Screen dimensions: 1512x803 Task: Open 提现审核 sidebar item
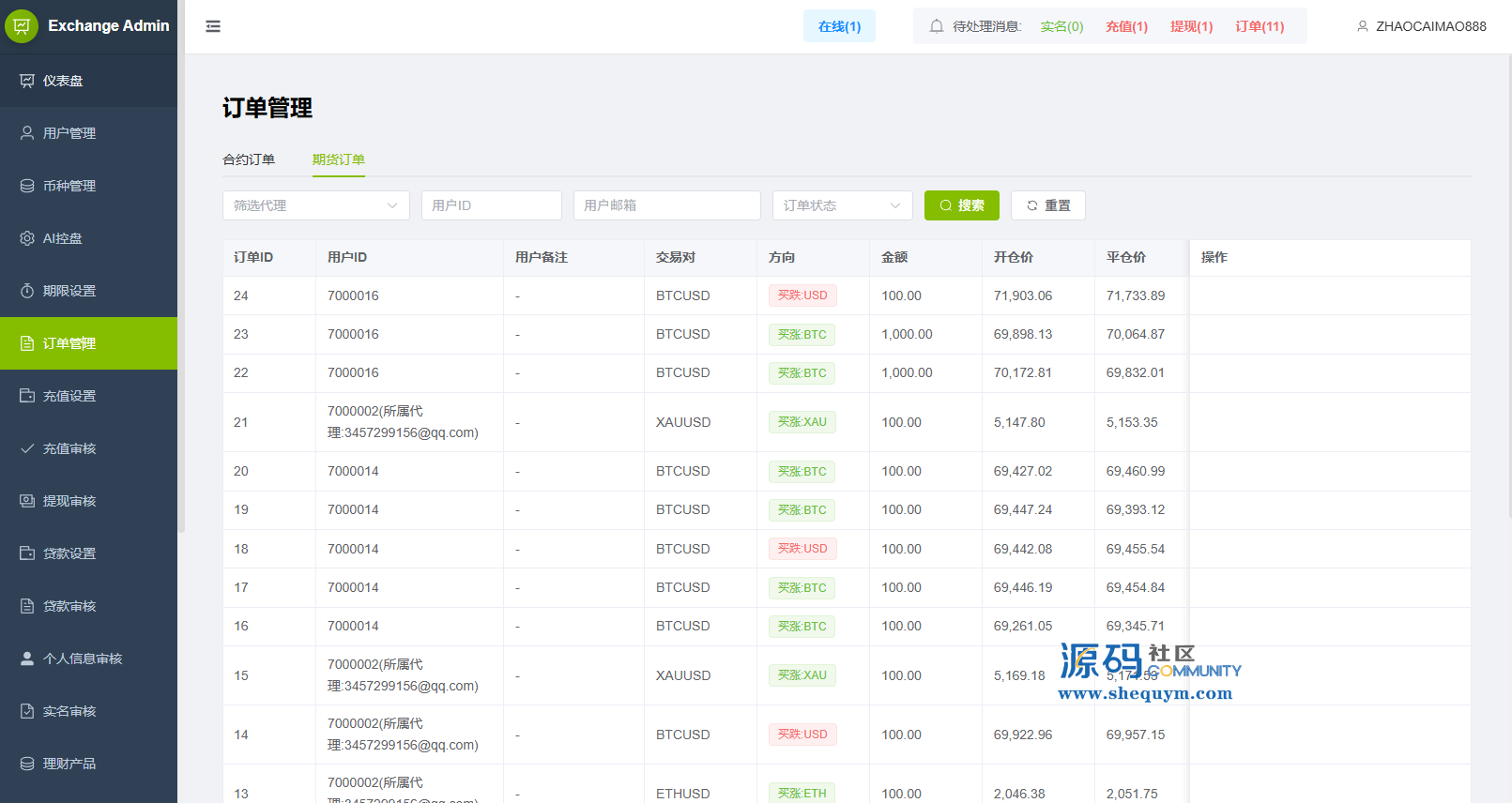[69, 501]
